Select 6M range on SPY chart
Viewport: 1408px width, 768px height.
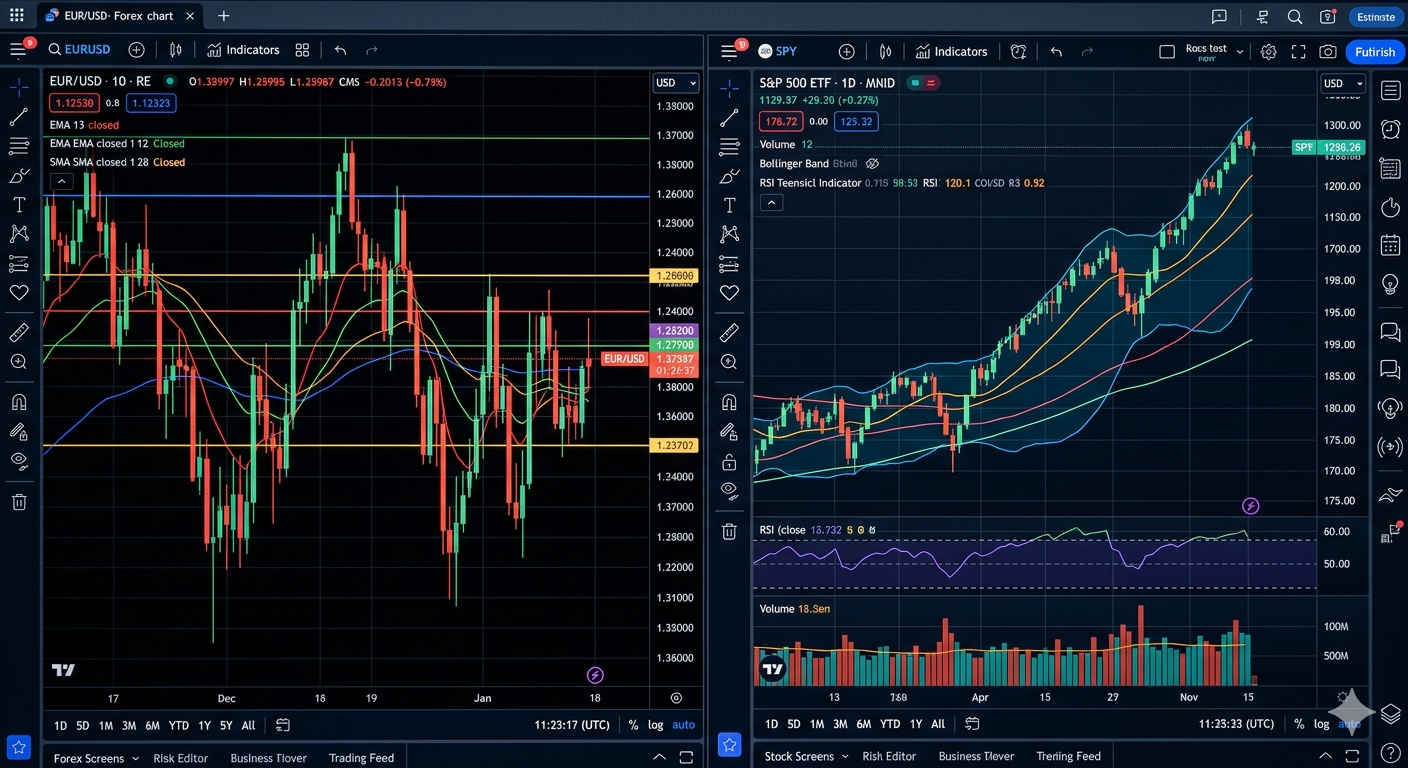pyautogui.click(x=863, y=724)
